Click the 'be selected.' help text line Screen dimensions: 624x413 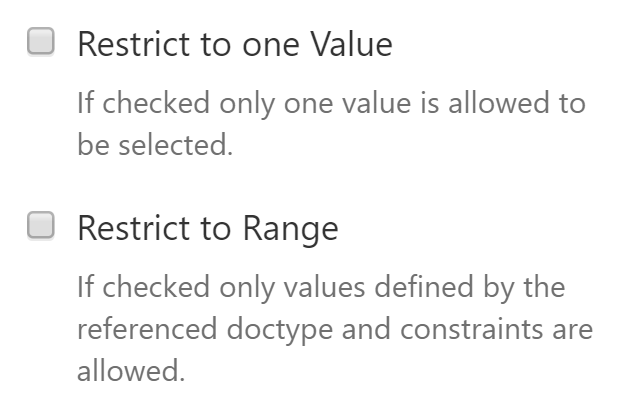154,145
